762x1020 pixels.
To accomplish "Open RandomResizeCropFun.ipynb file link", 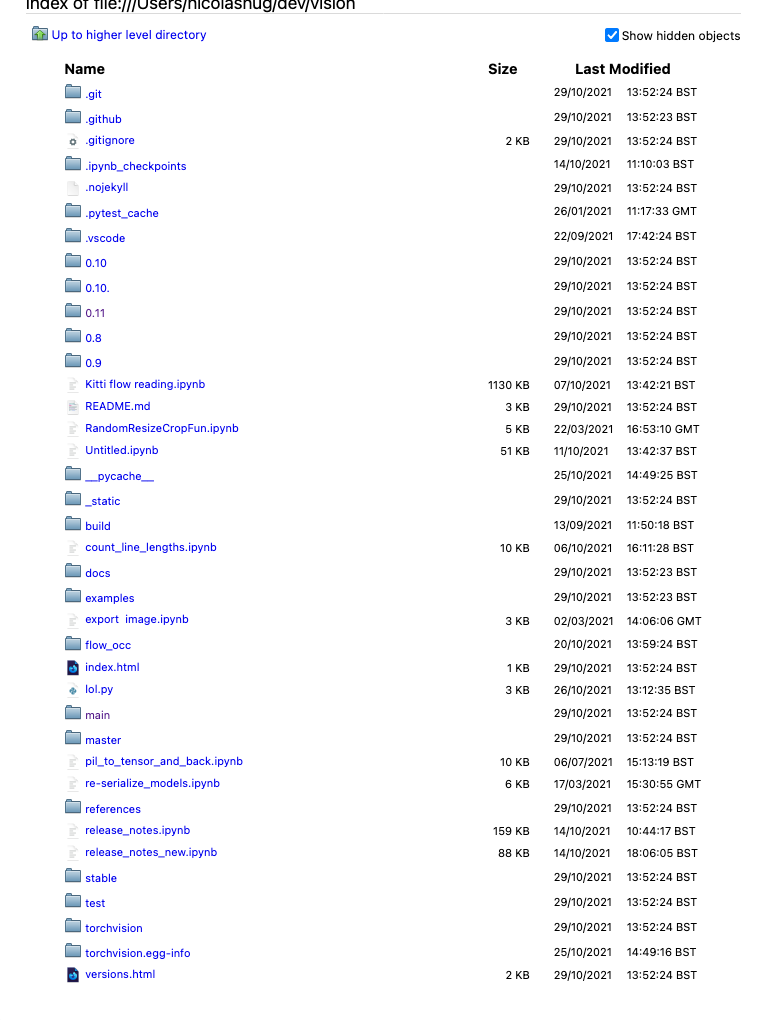I will click(x=161, y=428).
